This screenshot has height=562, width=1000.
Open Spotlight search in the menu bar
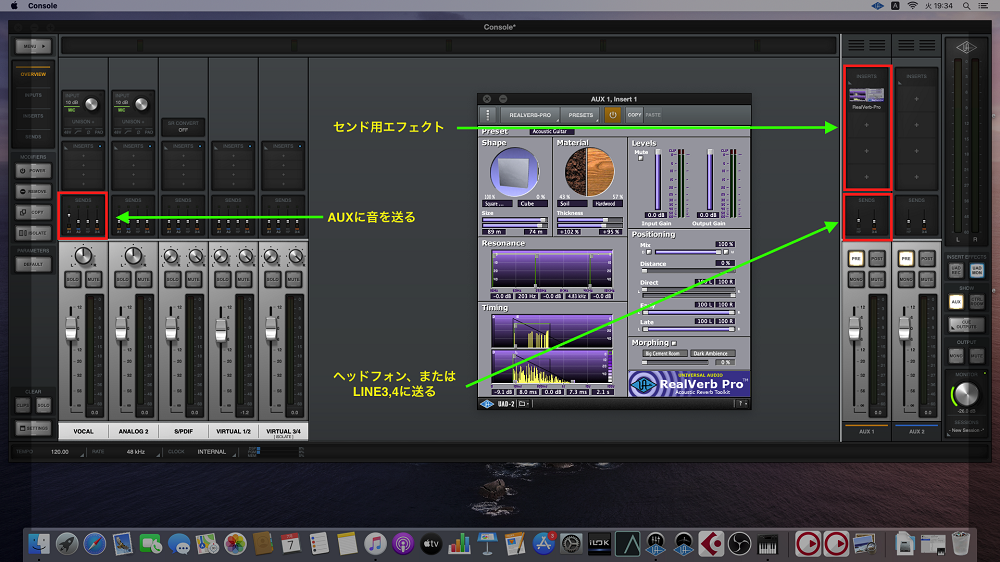(x=967, y=6)
